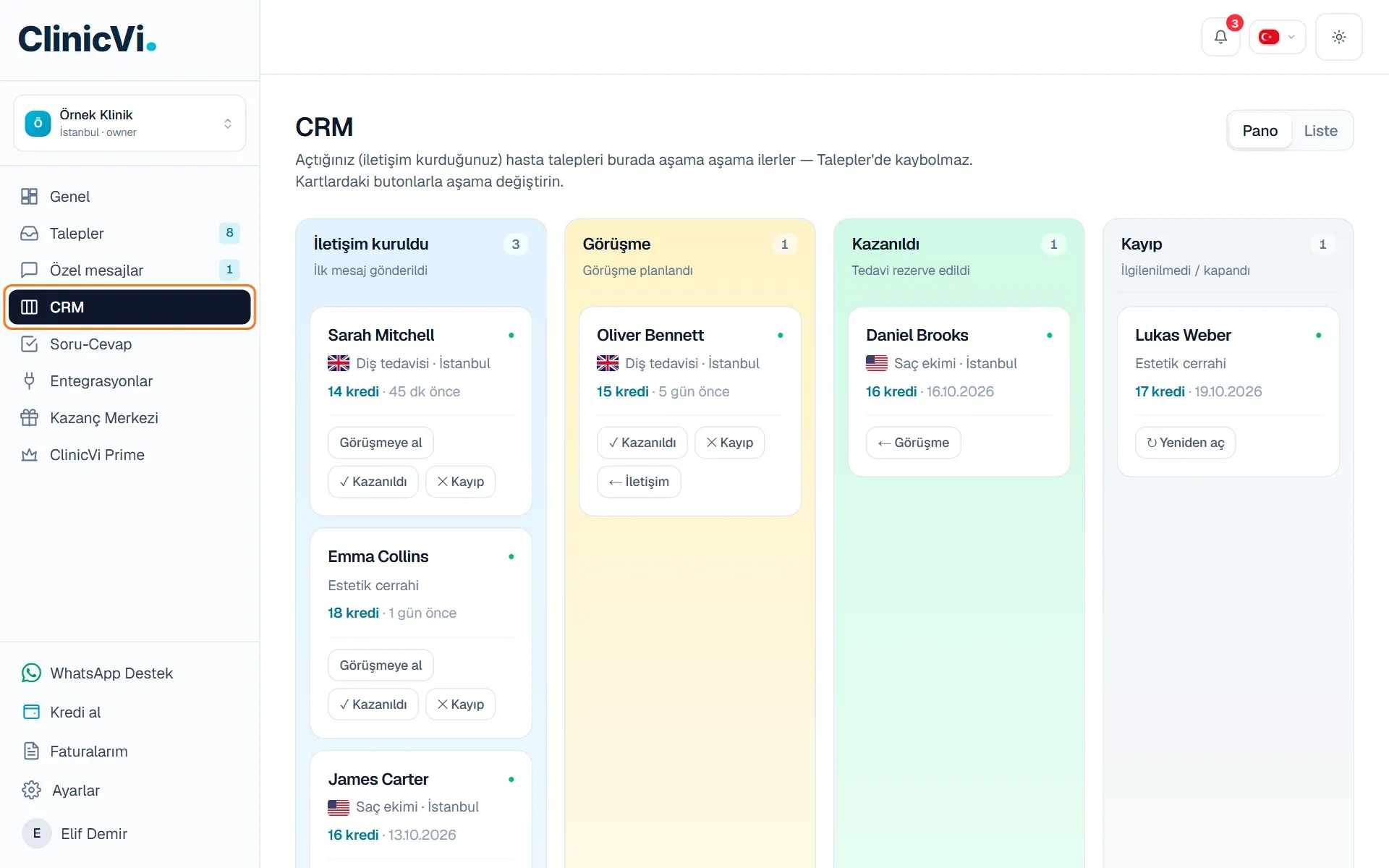
Task: Click the Özel mesajlar badge showing 1
Action: coord(229,270)
